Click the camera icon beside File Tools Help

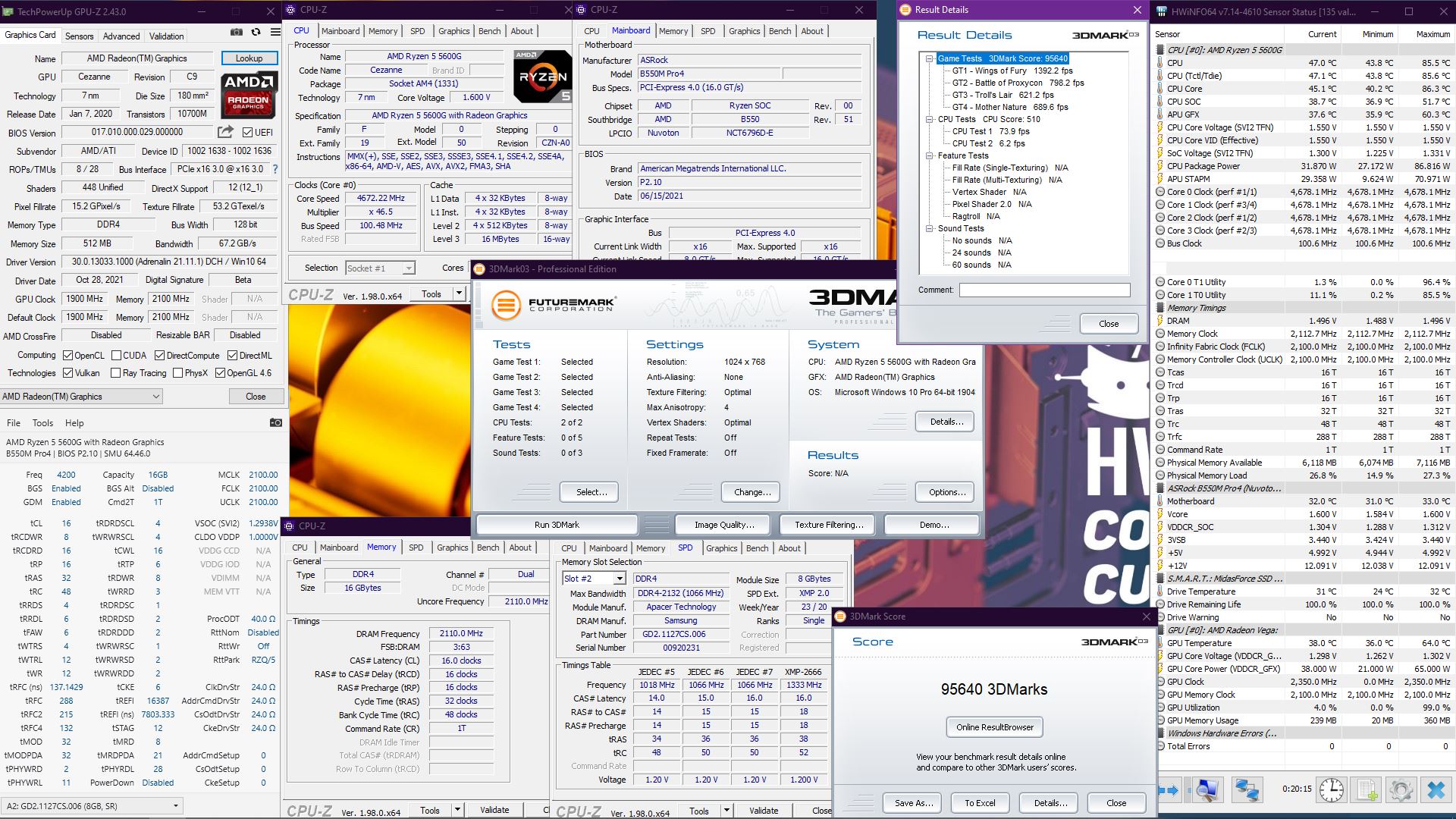coord(275,422)
